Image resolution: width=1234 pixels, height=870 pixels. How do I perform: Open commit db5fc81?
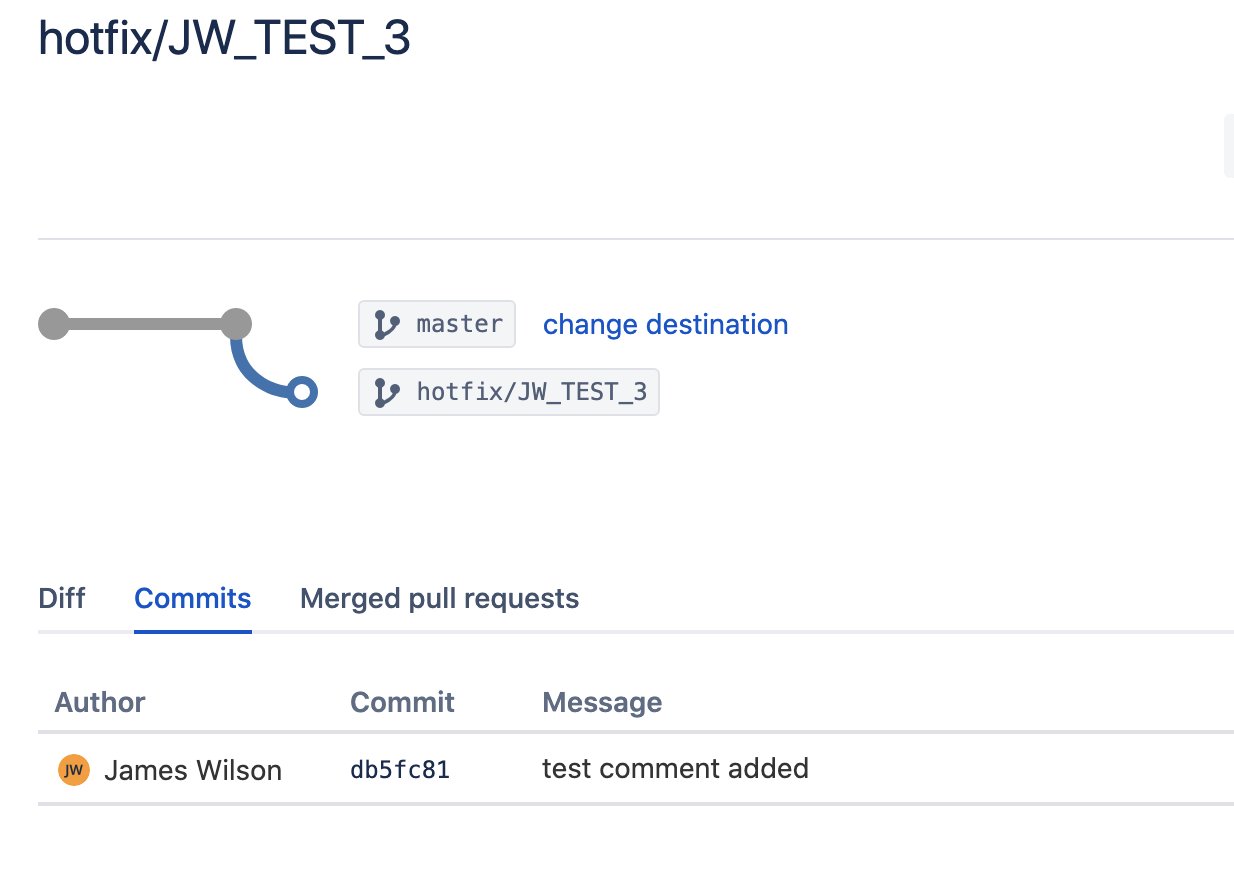400,770
